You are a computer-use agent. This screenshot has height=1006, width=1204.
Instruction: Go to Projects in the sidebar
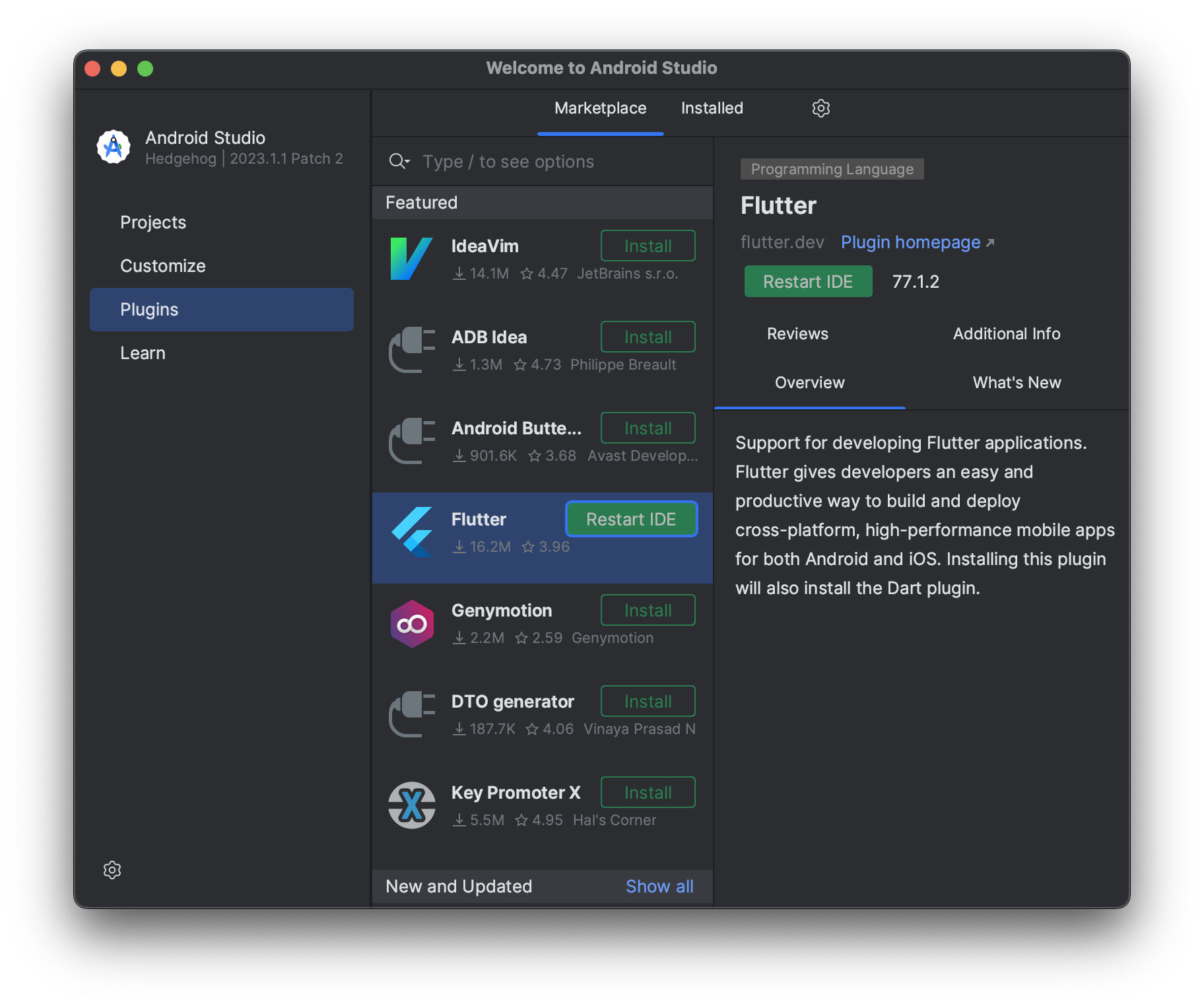(x=222, y=222)
